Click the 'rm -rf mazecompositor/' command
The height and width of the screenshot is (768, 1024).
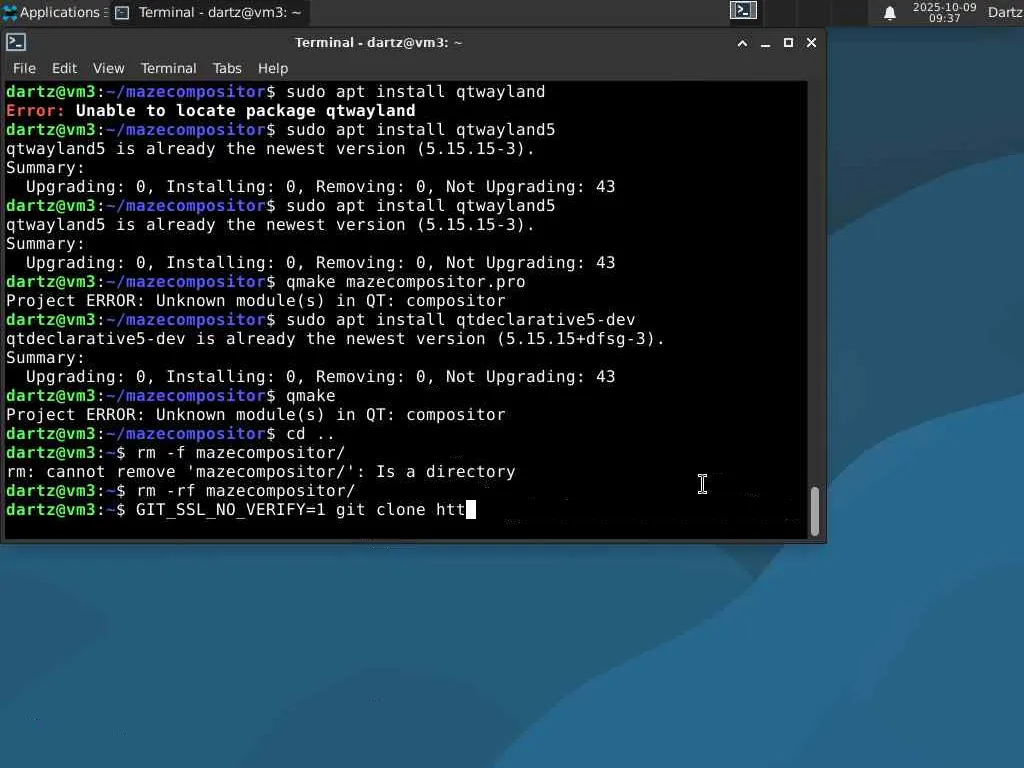[x=246, y=490]
